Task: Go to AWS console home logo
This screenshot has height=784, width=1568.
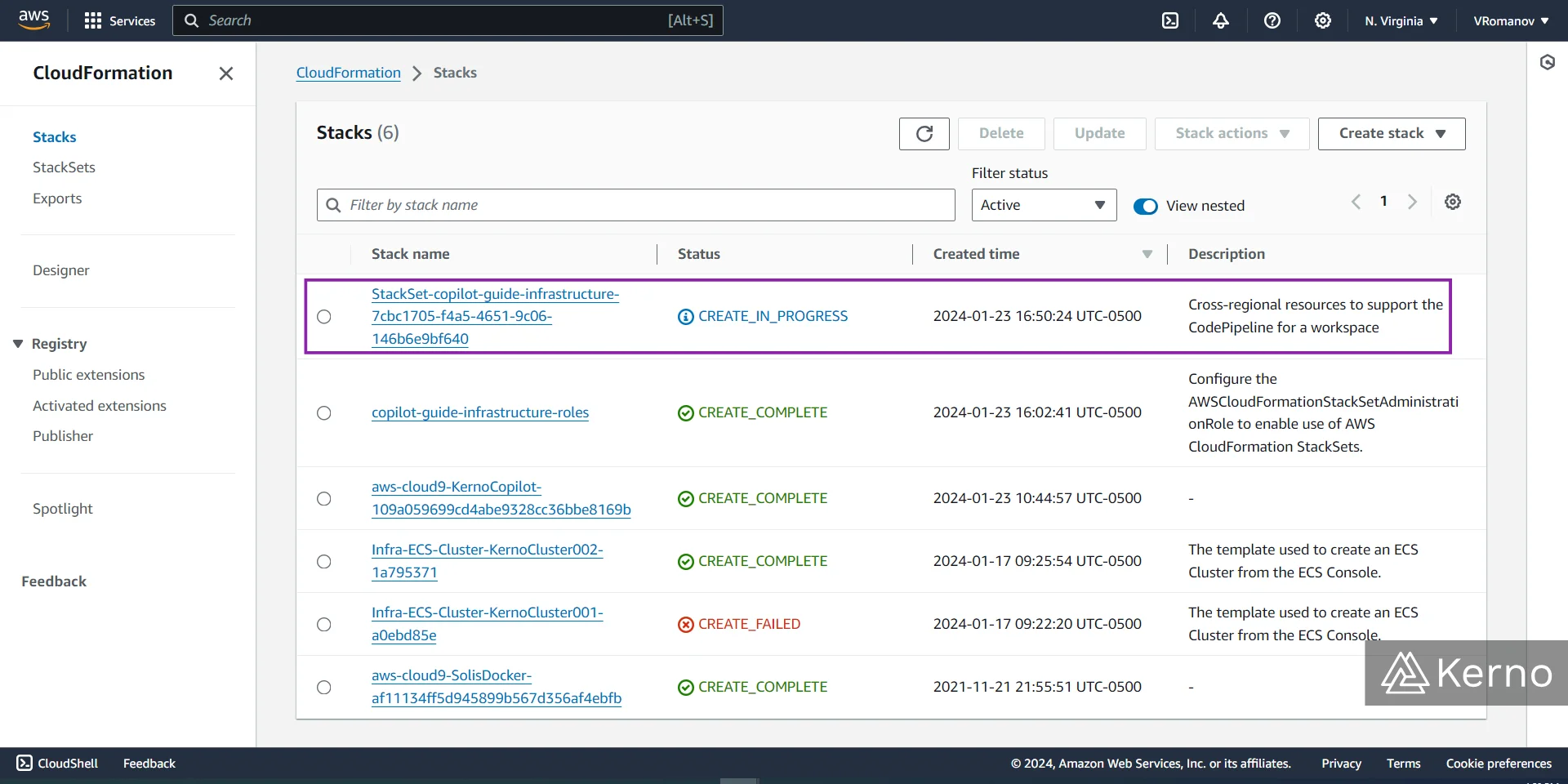Action: click(x=34, y=20)
